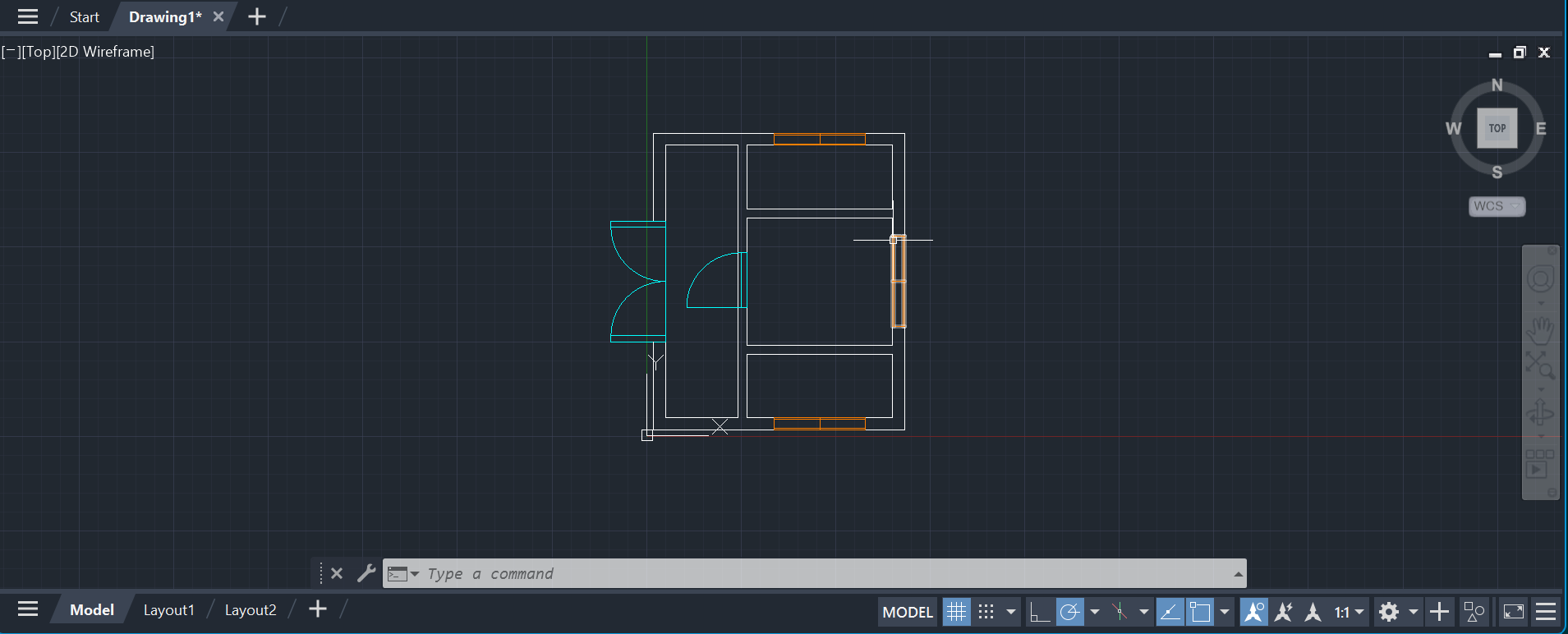The height and width of the screenshot is (634, 1568).
Task: Click the annotation visibility icon
Action: tap(1253, 612)
